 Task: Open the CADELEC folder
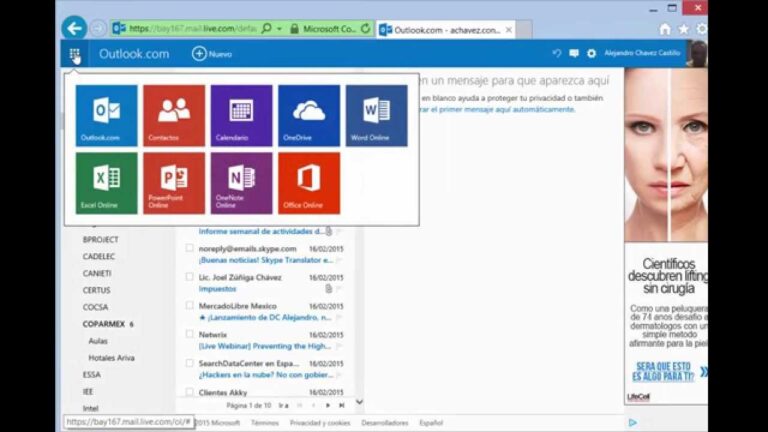99,256
